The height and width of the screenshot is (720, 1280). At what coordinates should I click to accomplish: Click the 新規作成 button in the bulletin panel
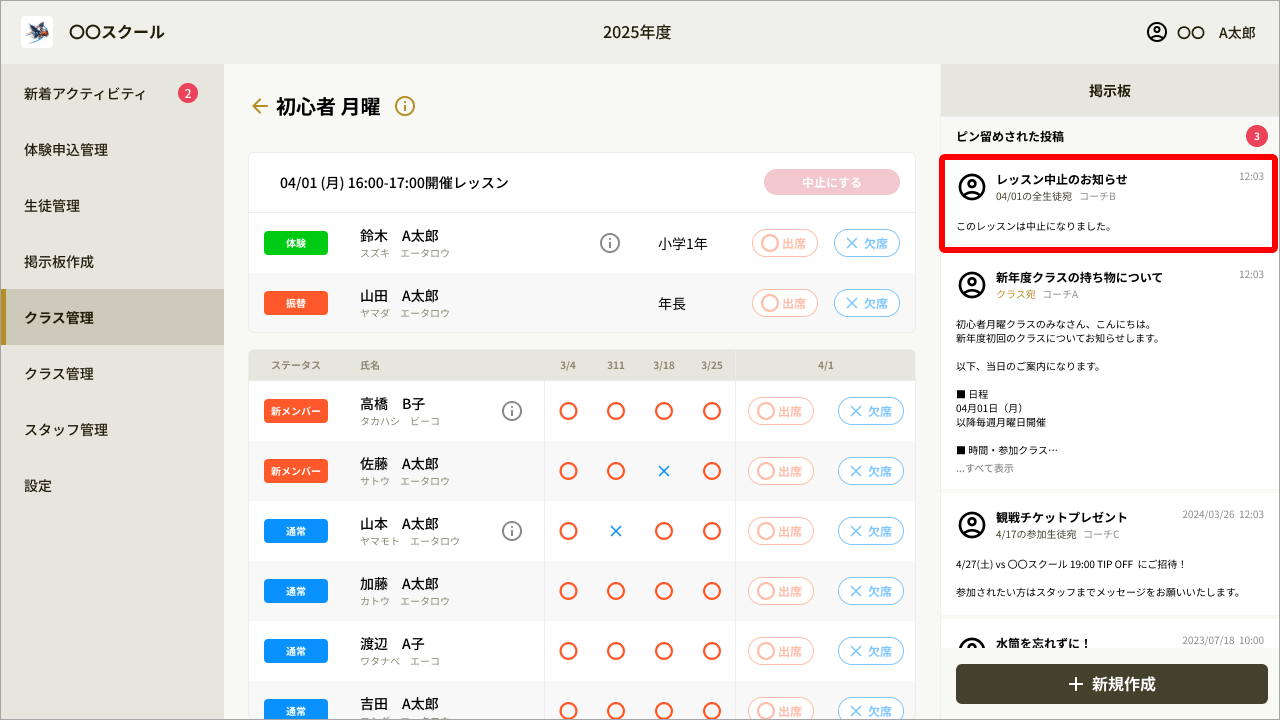coord(1110,684)
